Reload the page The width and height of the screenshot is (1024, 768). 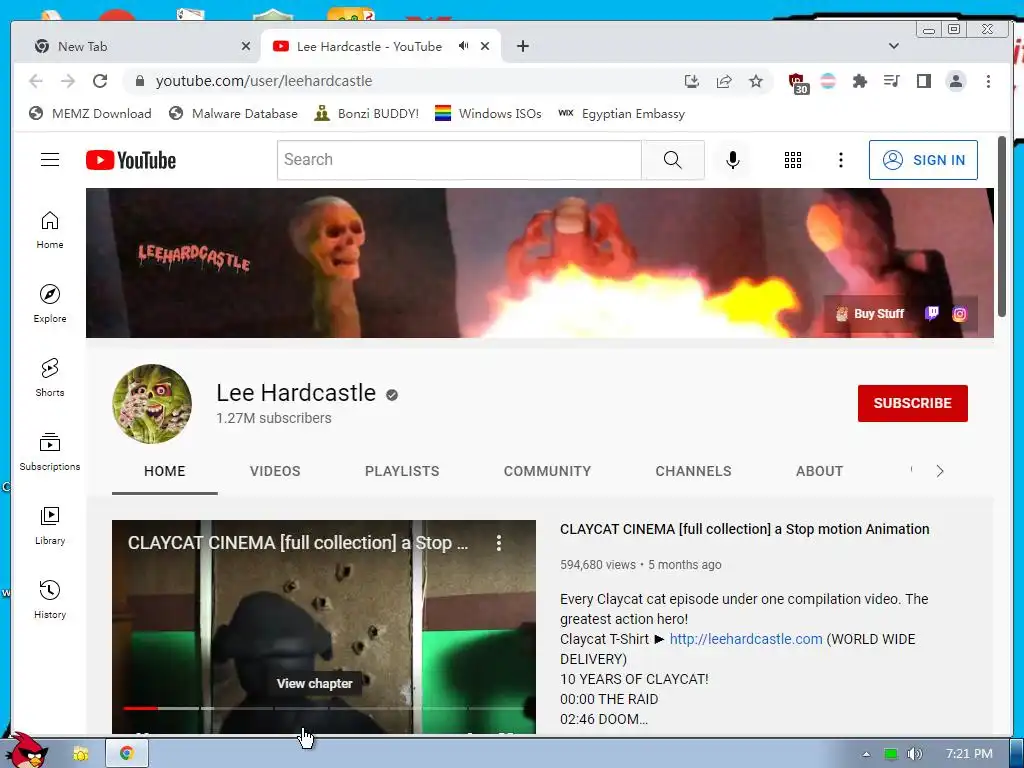(x=100, y=81)
